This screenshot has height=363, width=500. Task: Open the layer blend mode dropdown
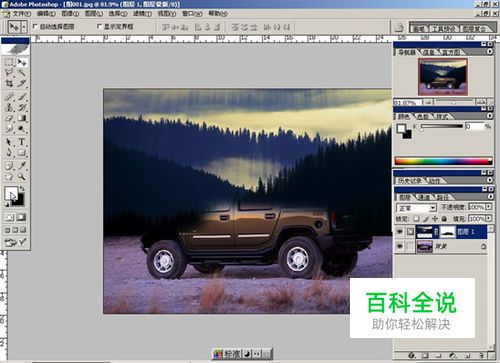tap(416, 208)
